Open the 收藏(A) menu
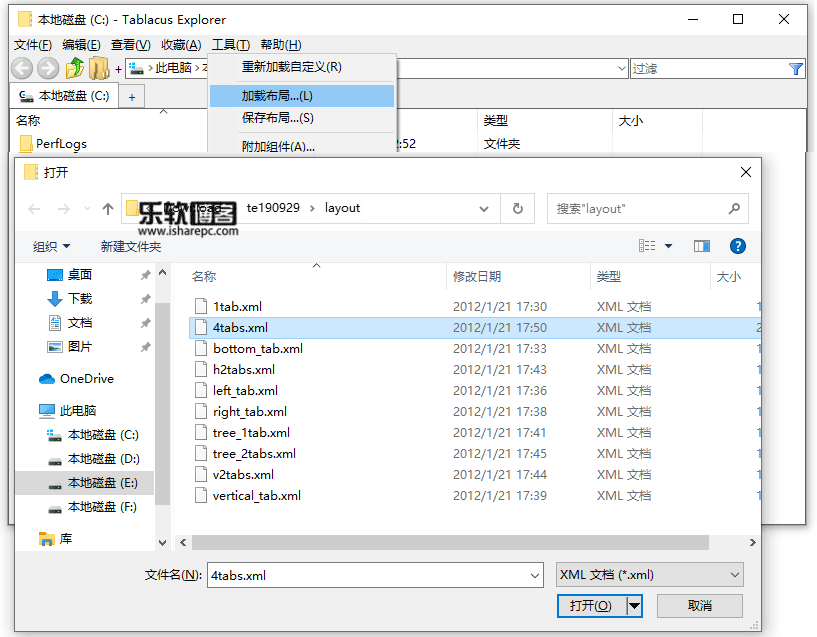Image resolution: width=817 pixels, height=637 pixels. 181,45
